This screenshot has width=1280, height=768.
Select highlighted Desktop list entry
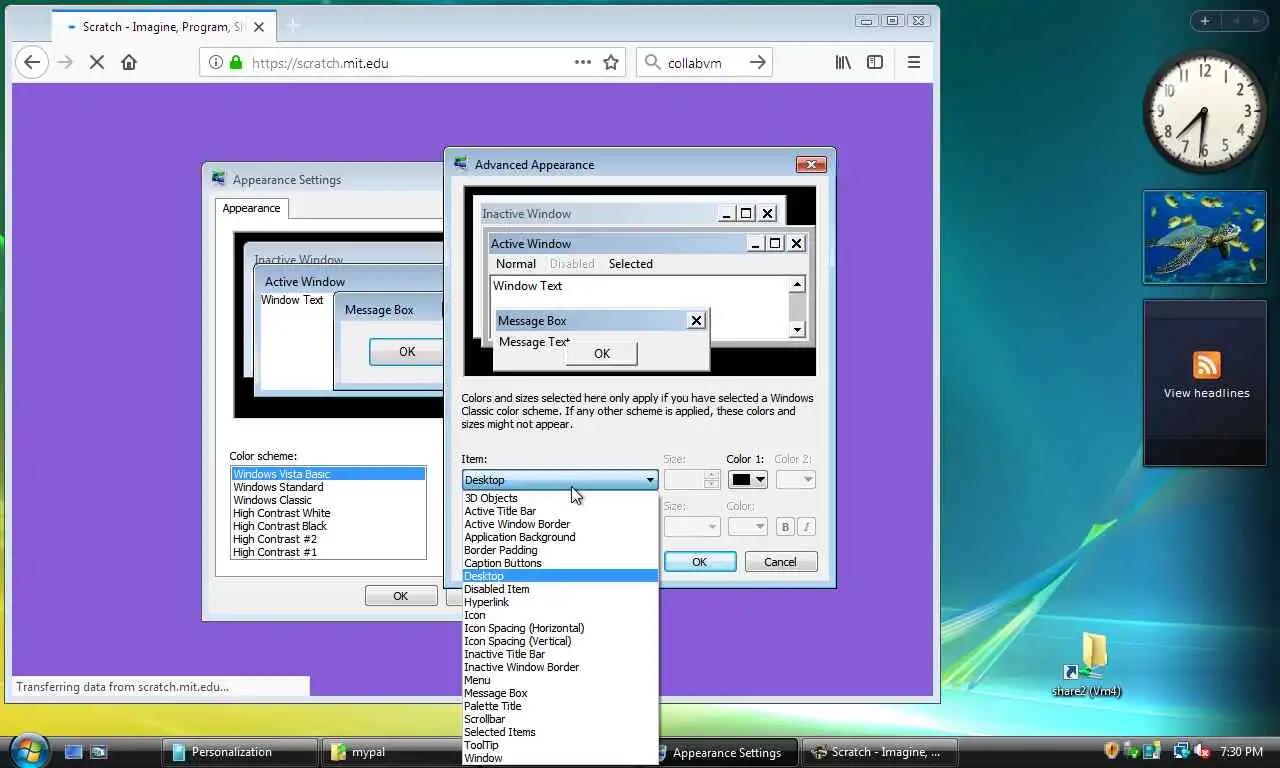(x=560, y=576)
